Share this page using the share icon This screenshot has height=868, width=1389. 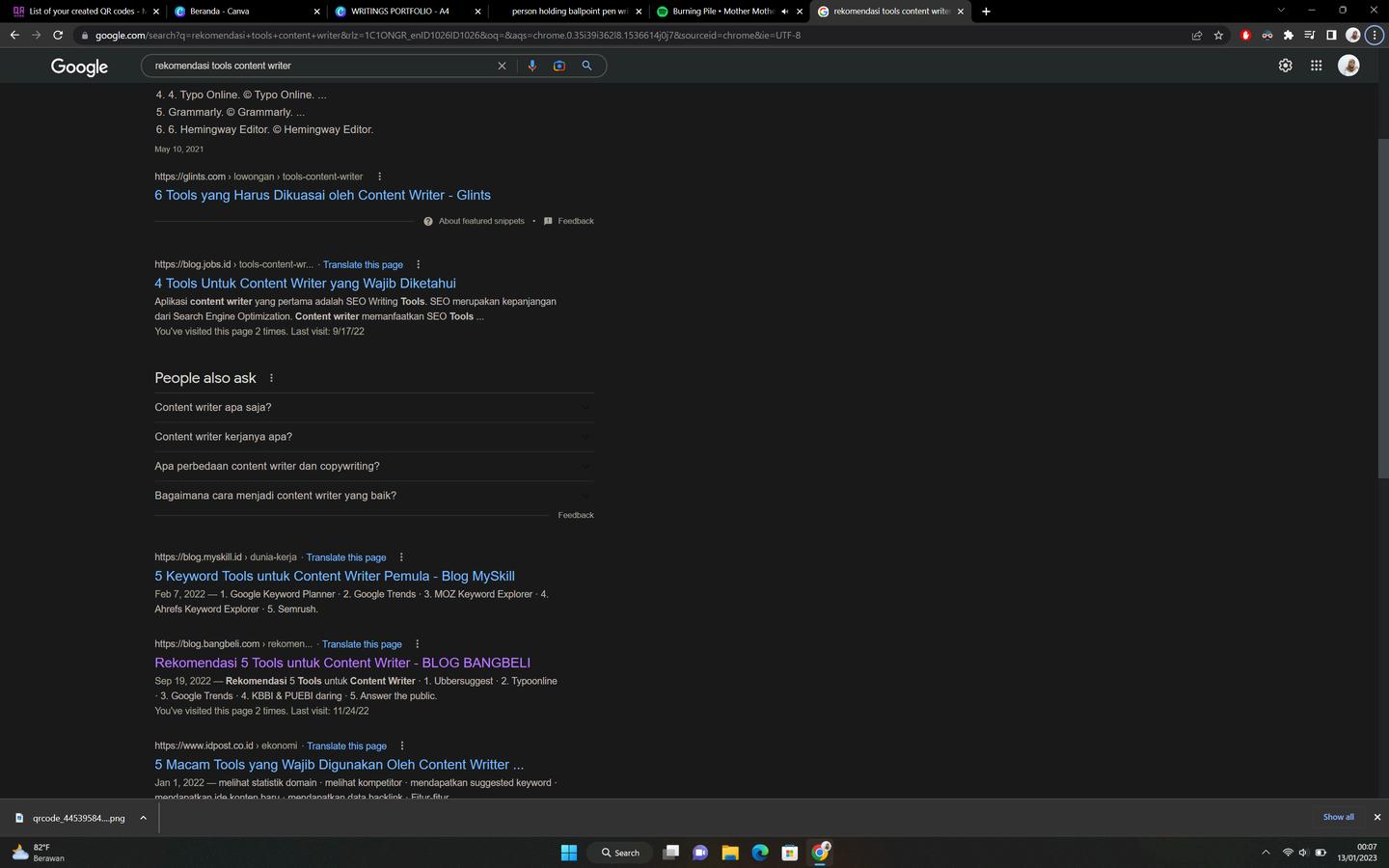pos(1197,35)
